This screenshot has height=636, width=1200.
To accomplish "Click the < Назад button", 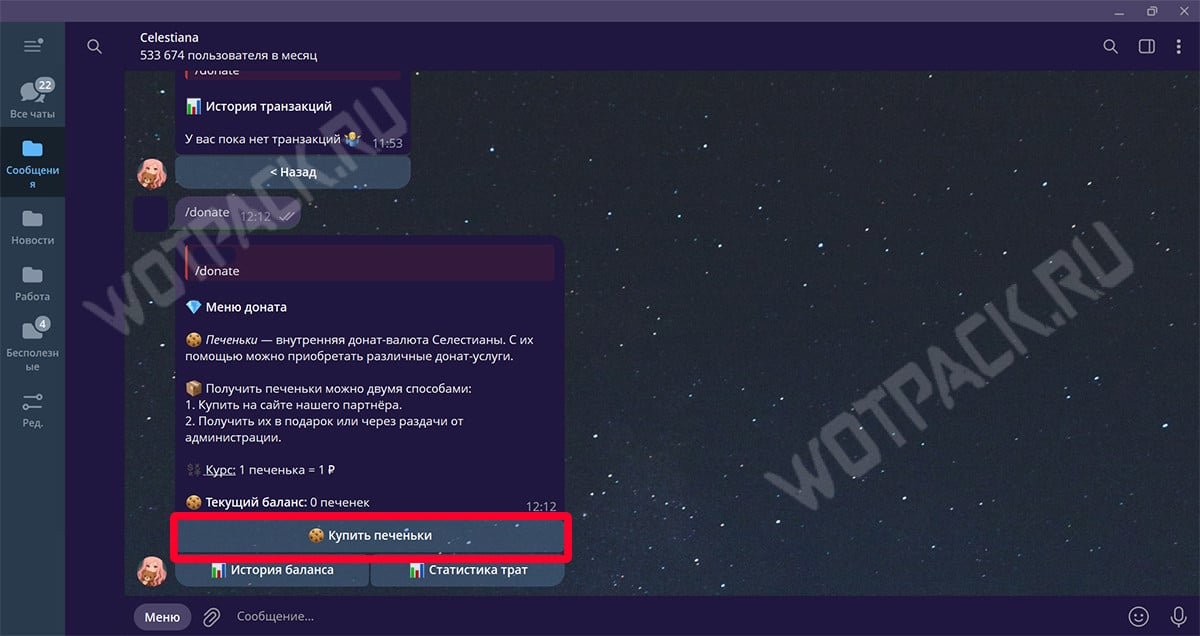I will (292, 172).
